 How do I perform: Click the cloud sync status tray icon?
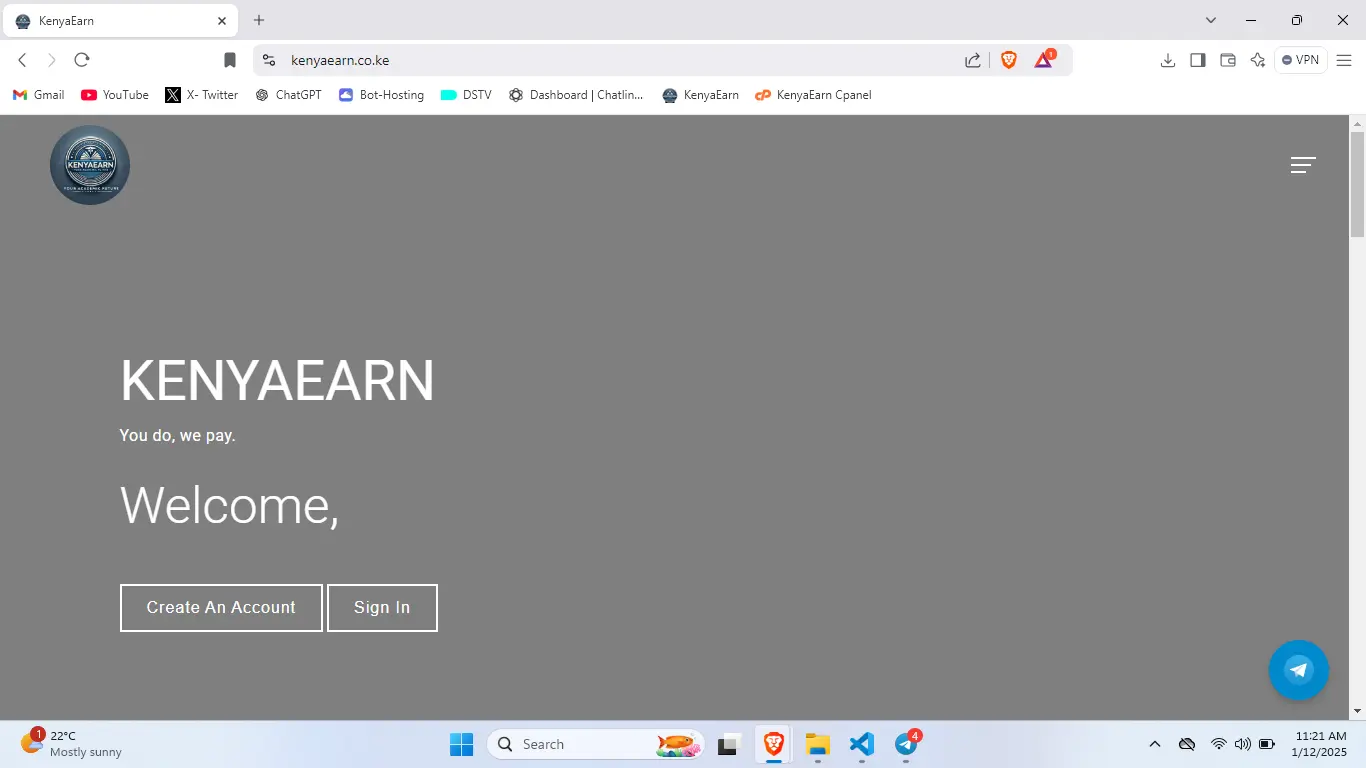coord(1187,744)
